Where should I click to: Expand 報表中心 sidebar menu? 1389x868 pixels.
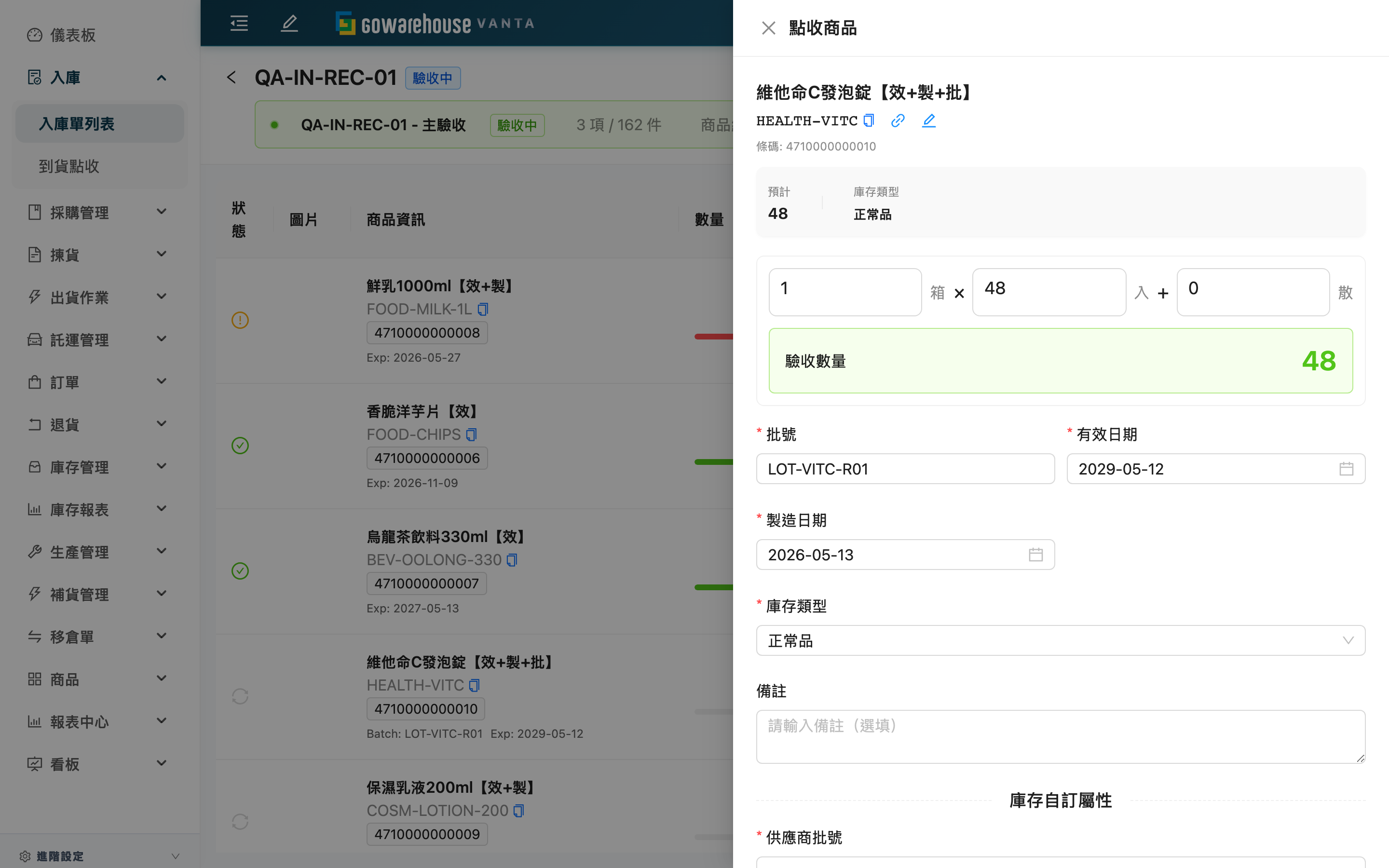100,721
